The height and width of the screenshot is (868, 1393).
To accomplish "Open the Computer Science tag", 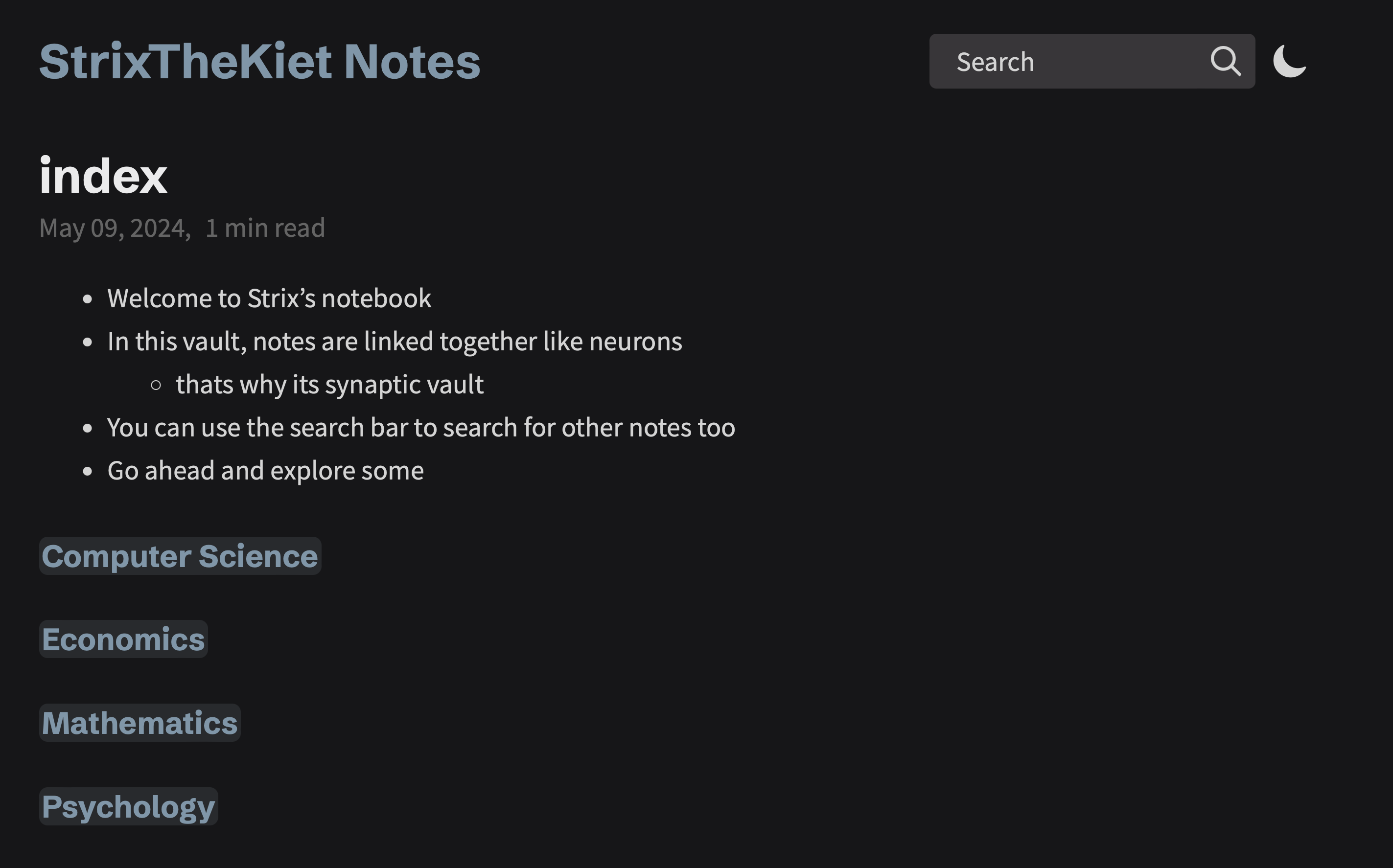I will (179, 555).
